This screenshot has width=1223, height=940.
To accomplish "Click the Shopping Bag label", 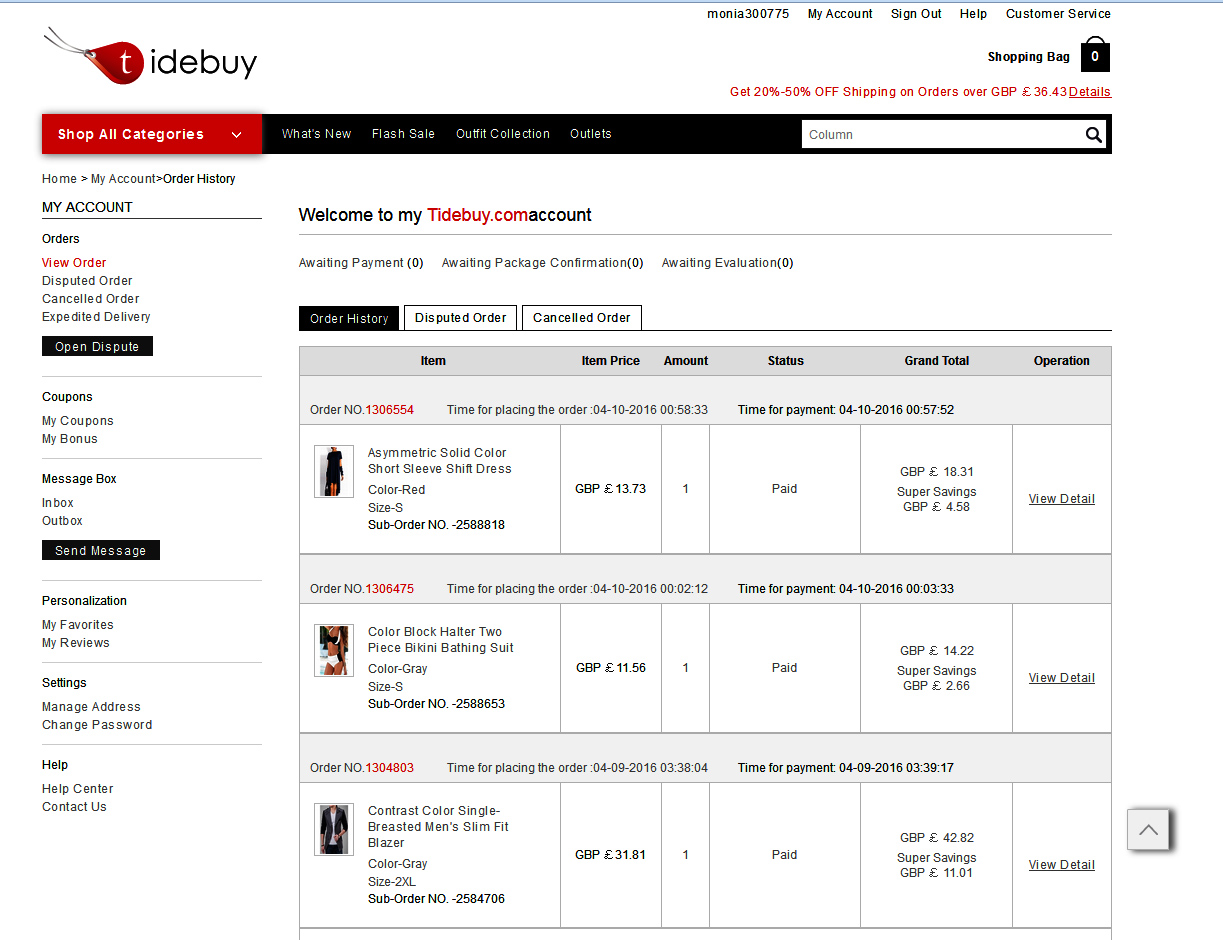I will coord(1029,57).
